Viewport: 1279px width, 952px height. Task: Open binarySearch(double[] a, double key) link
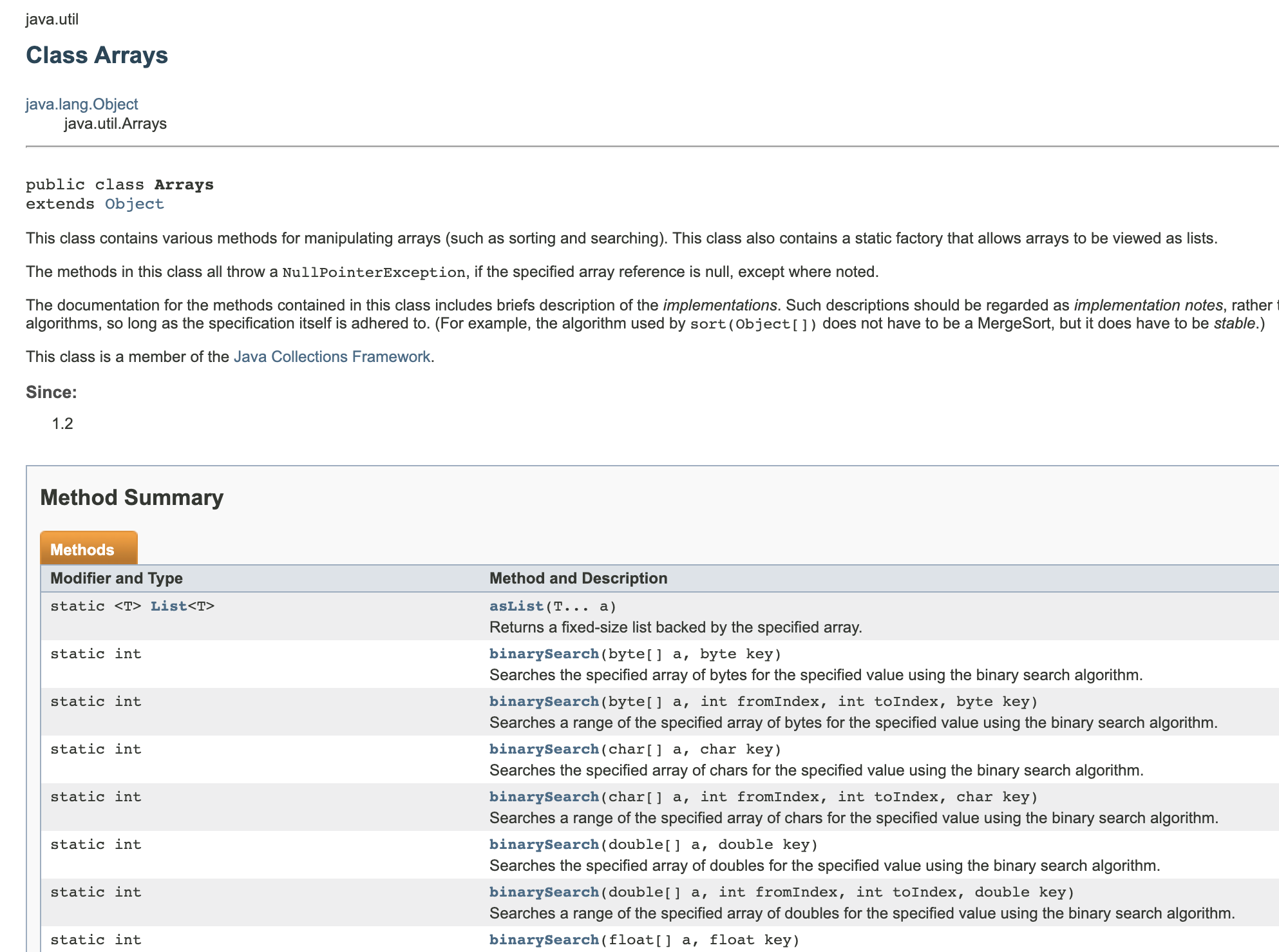click(x=544, y=844)
